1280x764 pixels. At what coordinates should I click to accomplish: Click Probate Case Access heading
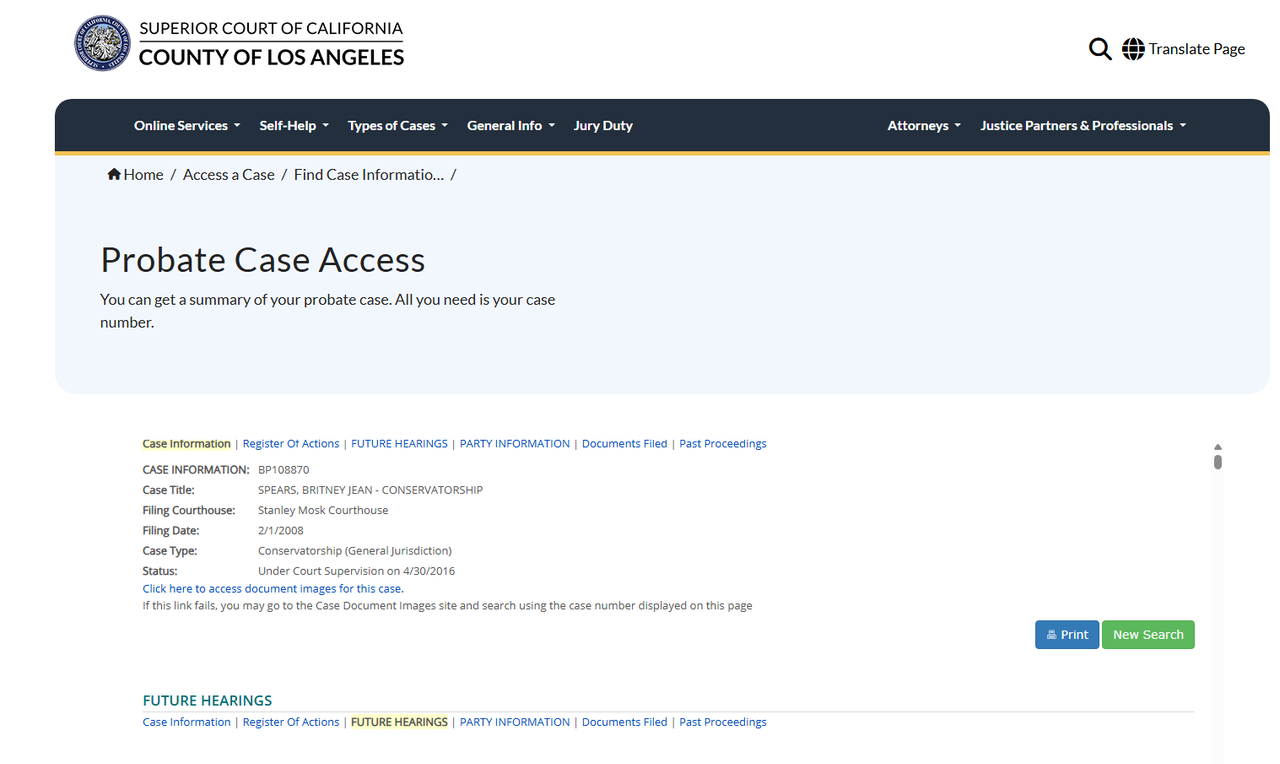pos(263,260)
